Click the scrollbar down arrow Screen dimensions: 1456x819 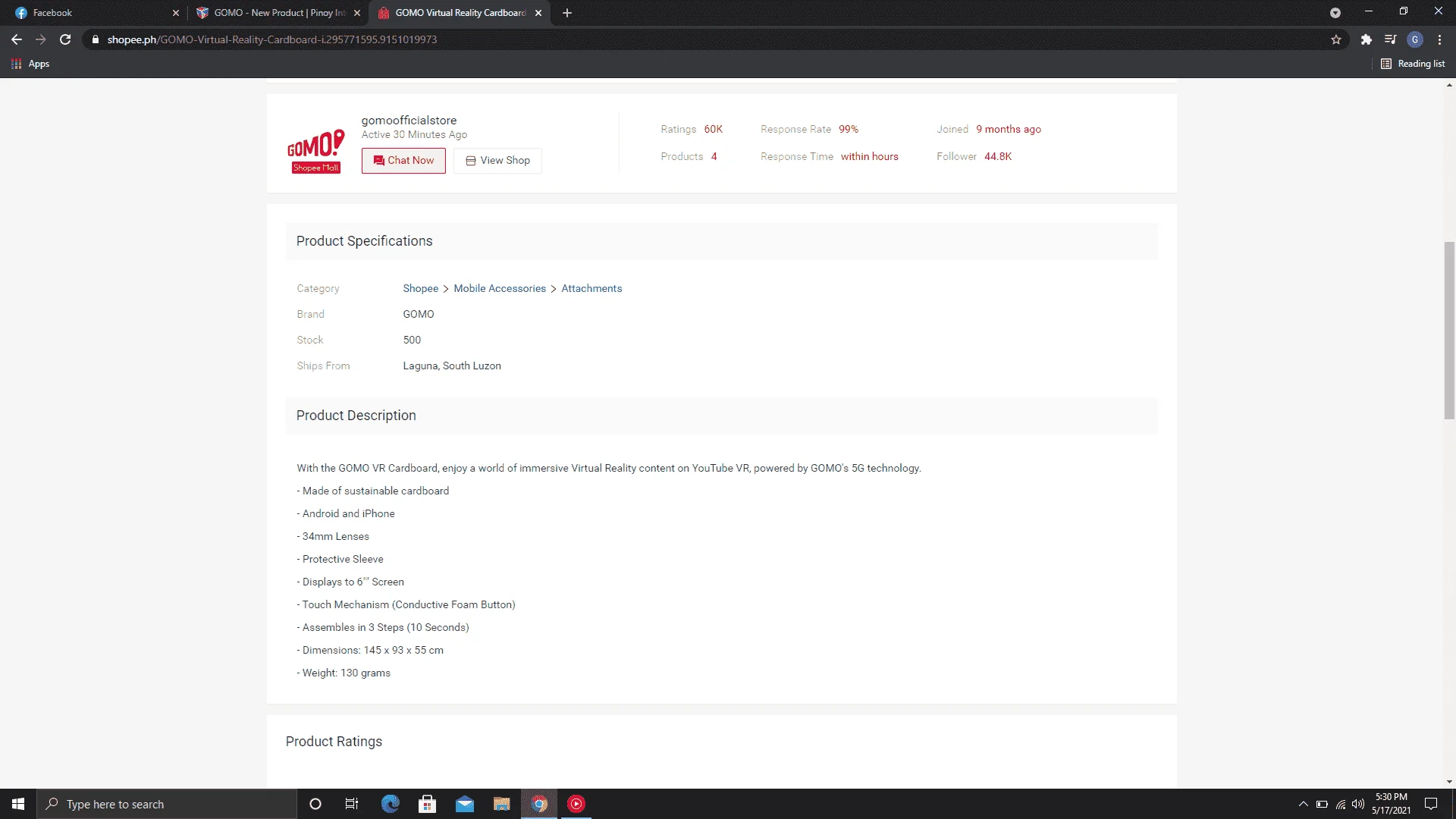pos(1449,782)
